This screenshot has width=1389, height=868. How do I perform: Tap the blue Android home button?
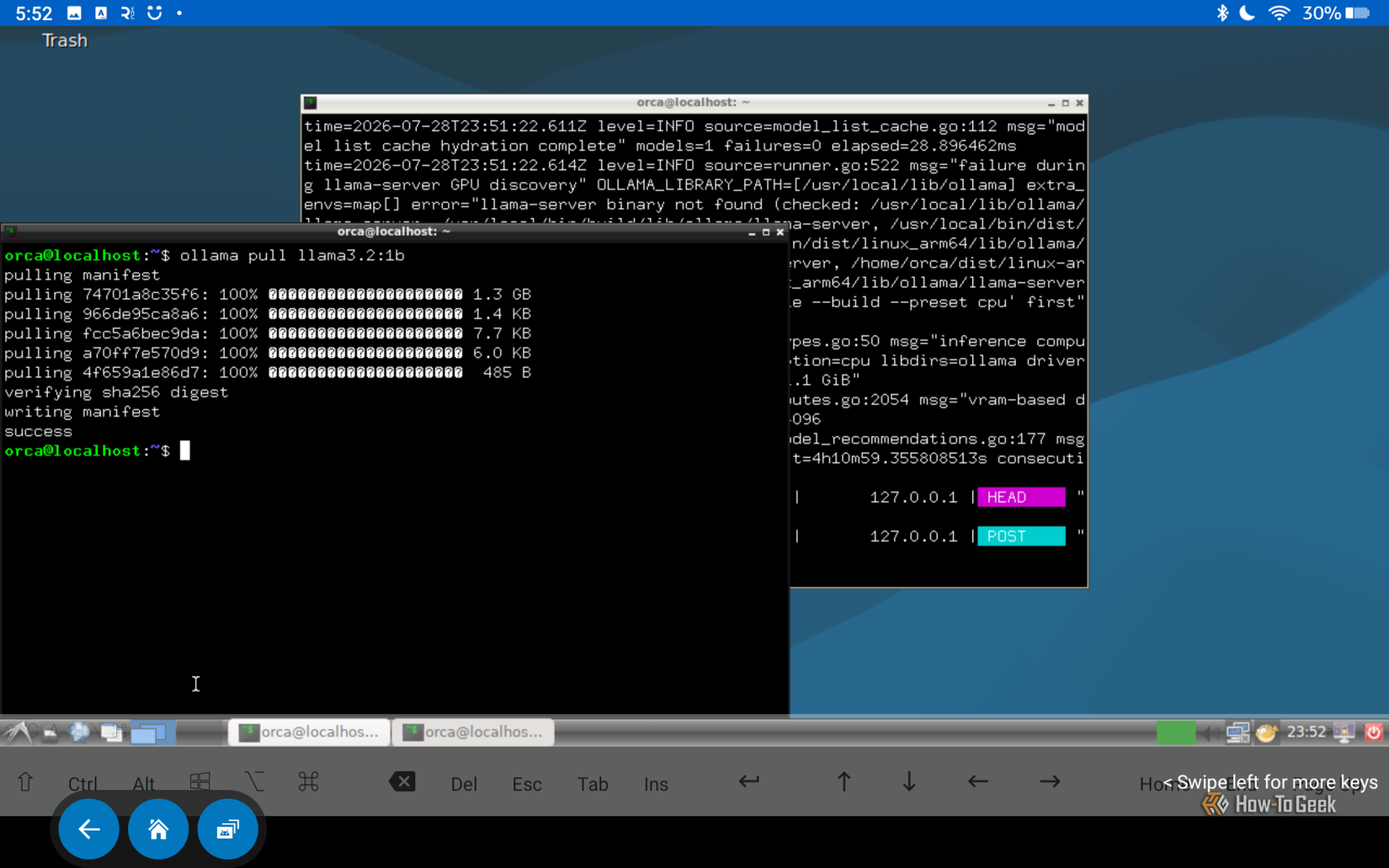click(158, 829)
